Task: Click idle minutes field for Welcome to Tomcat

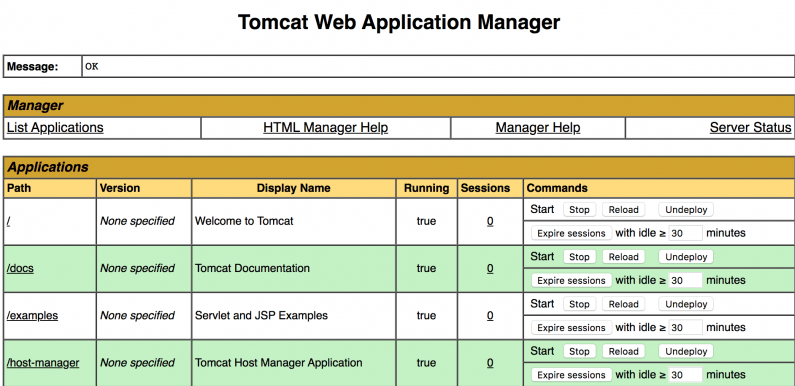Action: (685, 233)
